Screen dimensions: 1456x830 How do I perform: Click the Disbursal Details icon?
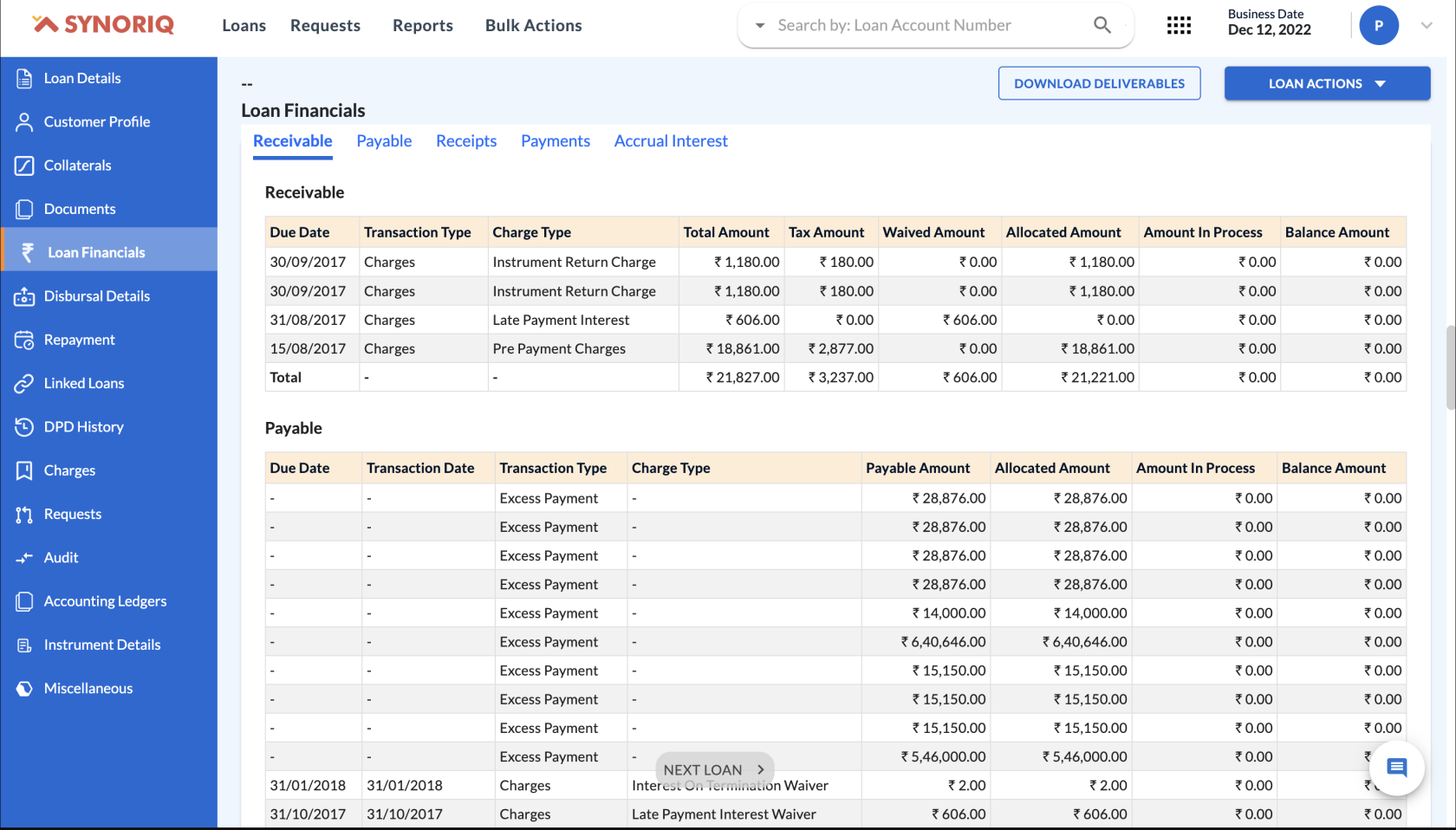[x=24, y=296]
